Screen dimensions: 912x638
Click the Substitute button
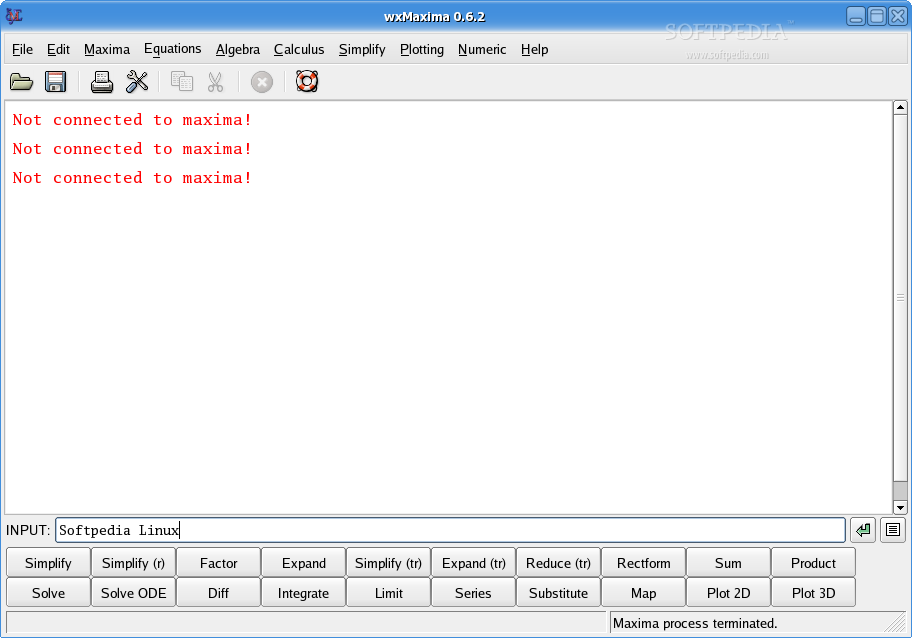tap(558, 593)
